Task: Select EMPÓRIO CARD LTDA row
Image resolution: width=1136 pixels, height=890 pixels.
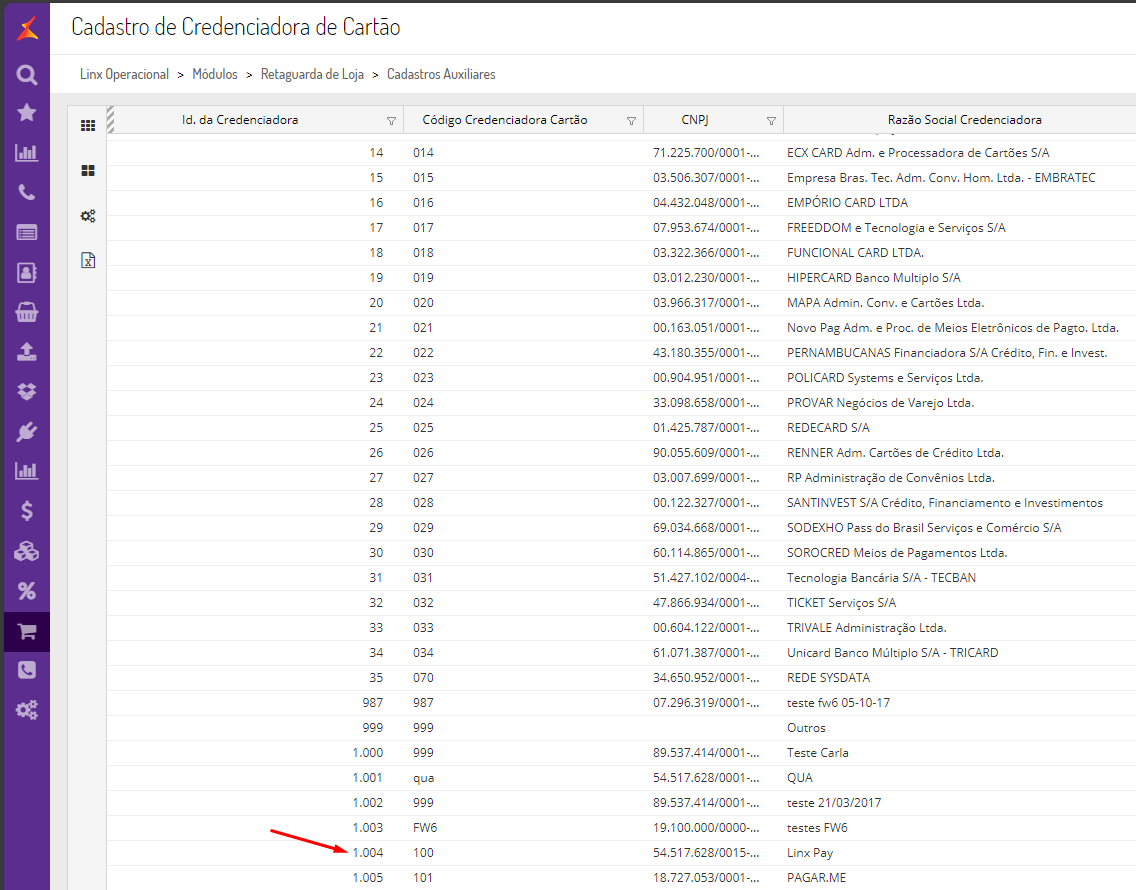Action: click(621, 203)
